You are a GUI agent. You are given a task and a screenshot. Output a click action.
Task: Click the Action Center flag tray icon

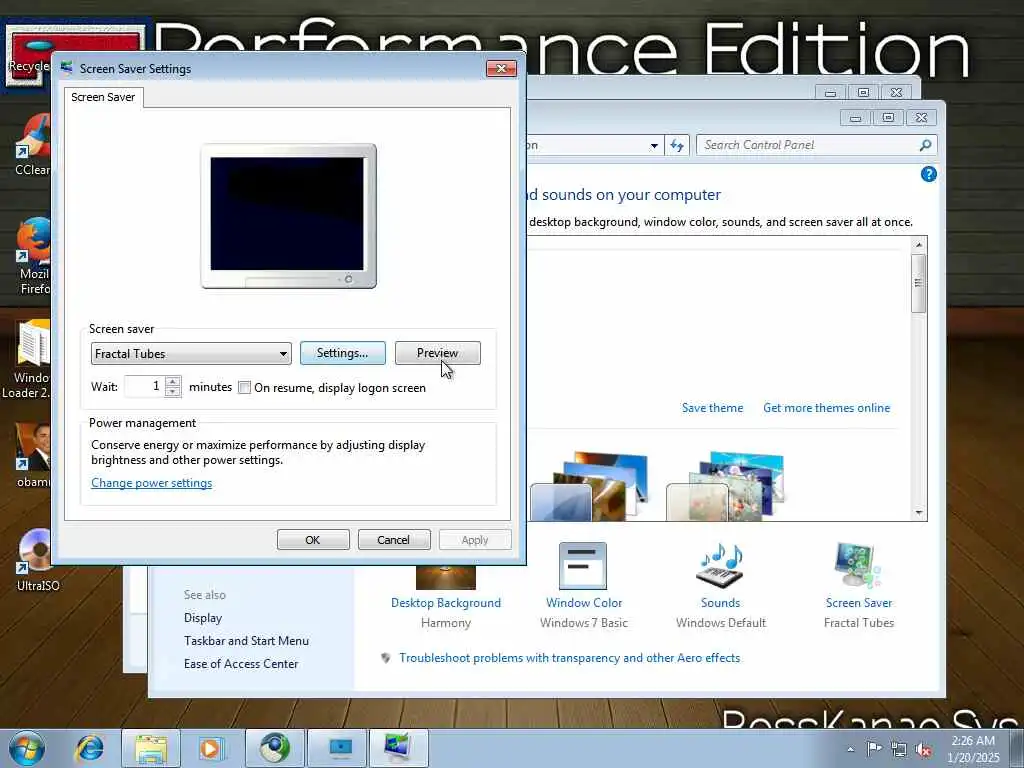coord(874,749)
